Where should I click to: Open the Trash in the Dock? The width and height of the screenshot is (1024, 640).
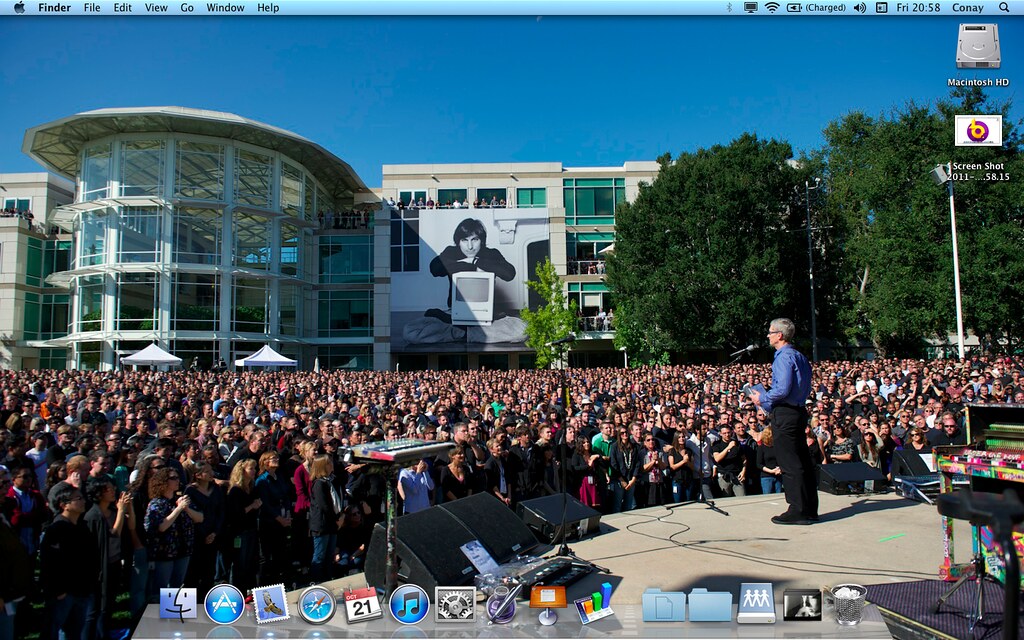tap(848, 604)
